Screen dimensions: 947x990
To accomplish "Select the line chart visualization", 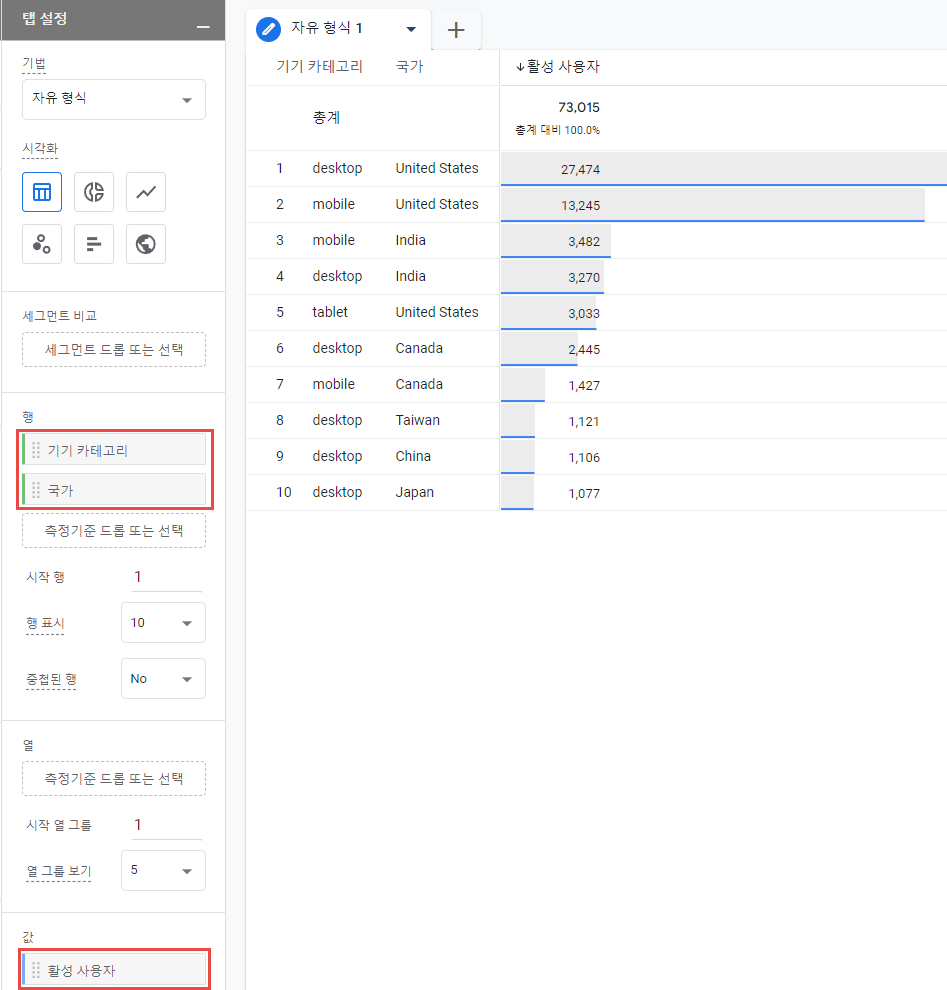I will click(145, 192).
